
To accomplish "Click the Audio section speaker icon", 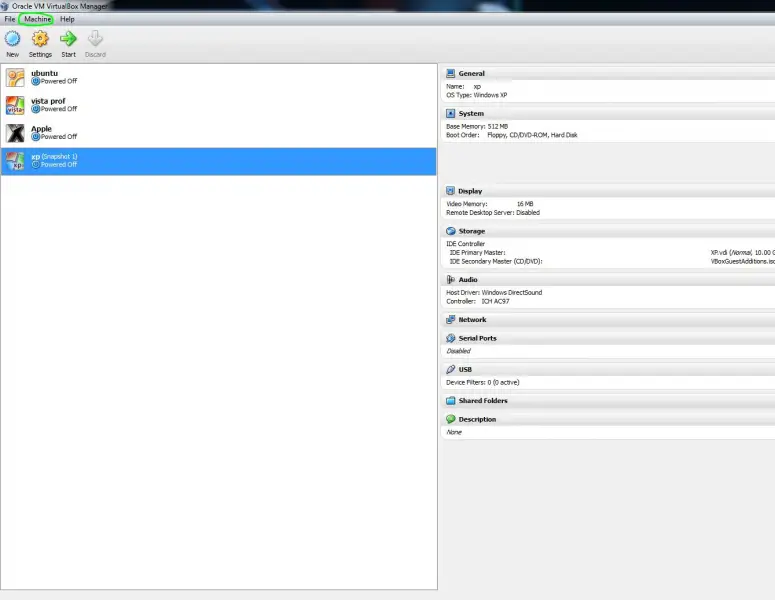I will 450,279.
